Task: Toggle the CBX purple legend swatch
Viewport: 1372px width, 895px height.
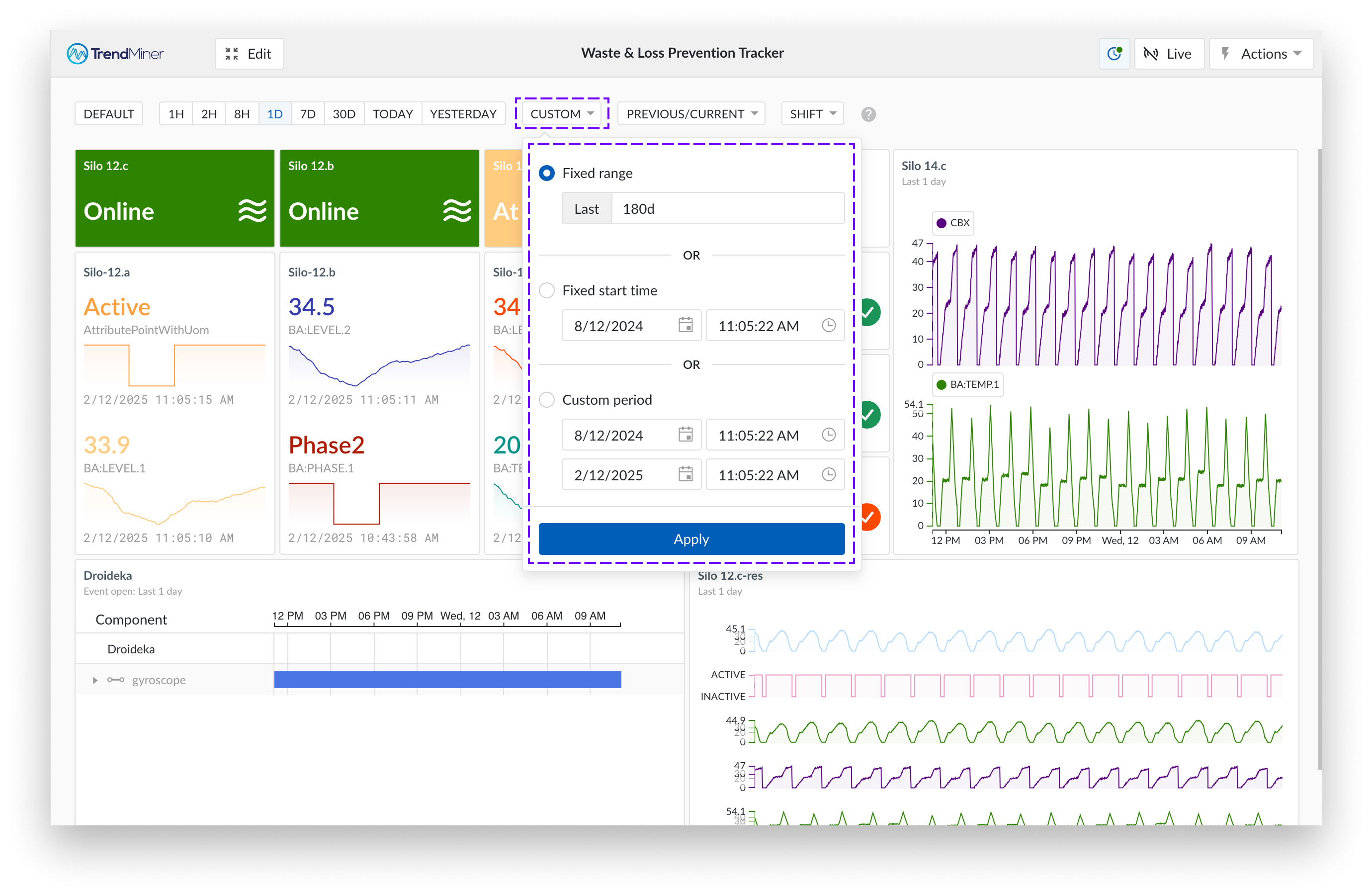Action: [941, 223]
